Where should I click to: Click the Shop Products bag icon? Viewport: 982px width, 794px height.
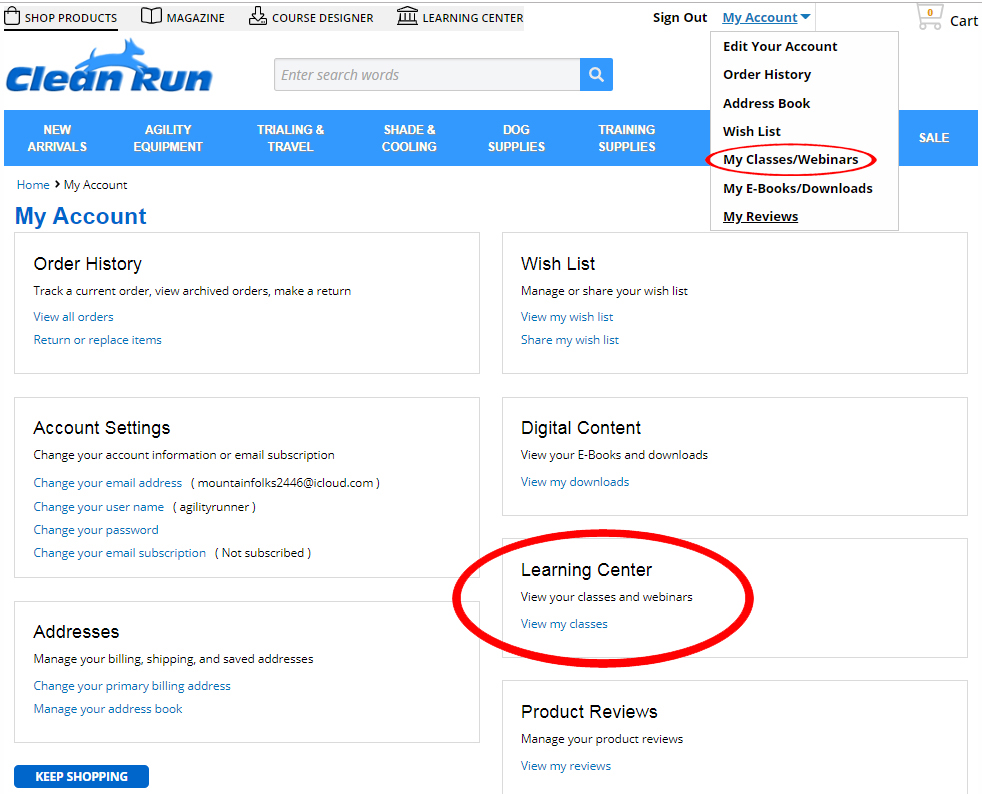coord(13,17)
